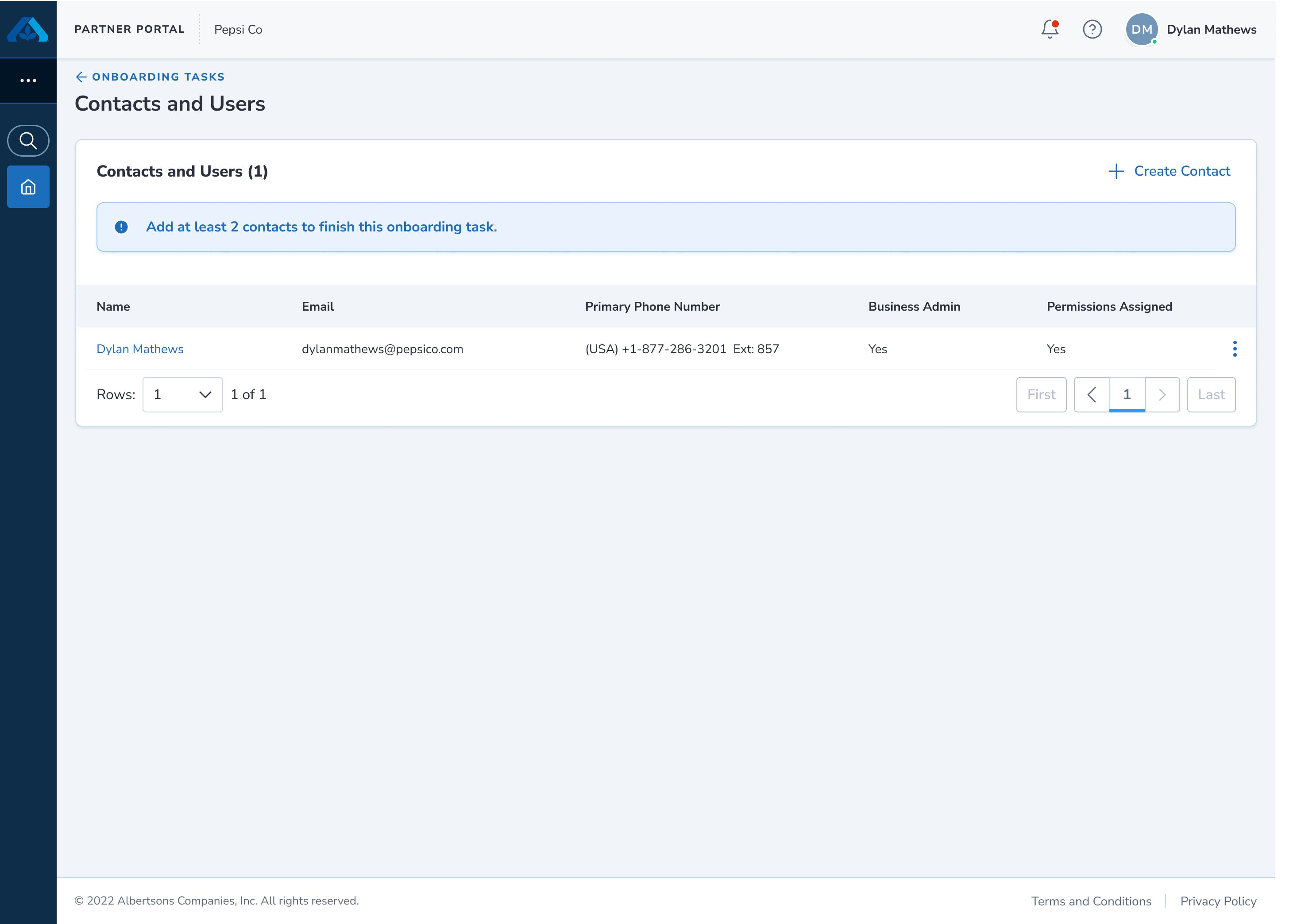Click the Permissions Assigned column header
The width and height of the screenshot is (1305, 924).
point(1109,307)
